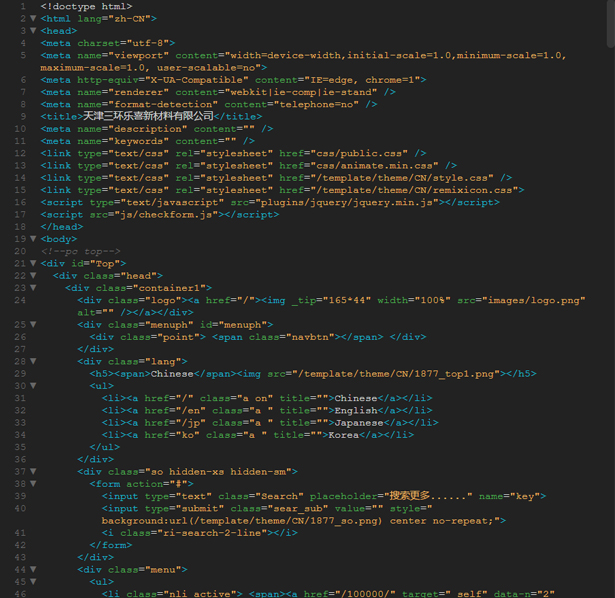Click the "/template/theme/CN/remixicon.css" href value
This screenshot has width=615, height=598.
point(415,190)
